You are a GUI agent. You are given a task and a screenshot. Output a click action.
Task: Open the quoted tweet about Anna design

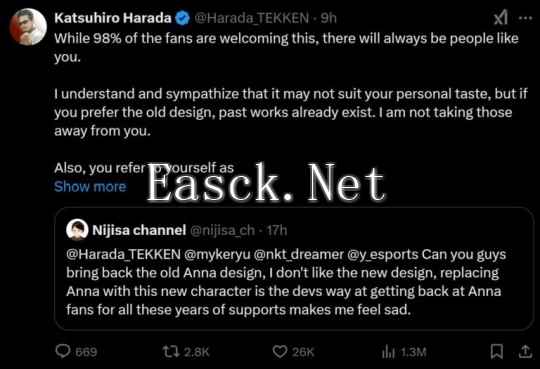point(294,269)
